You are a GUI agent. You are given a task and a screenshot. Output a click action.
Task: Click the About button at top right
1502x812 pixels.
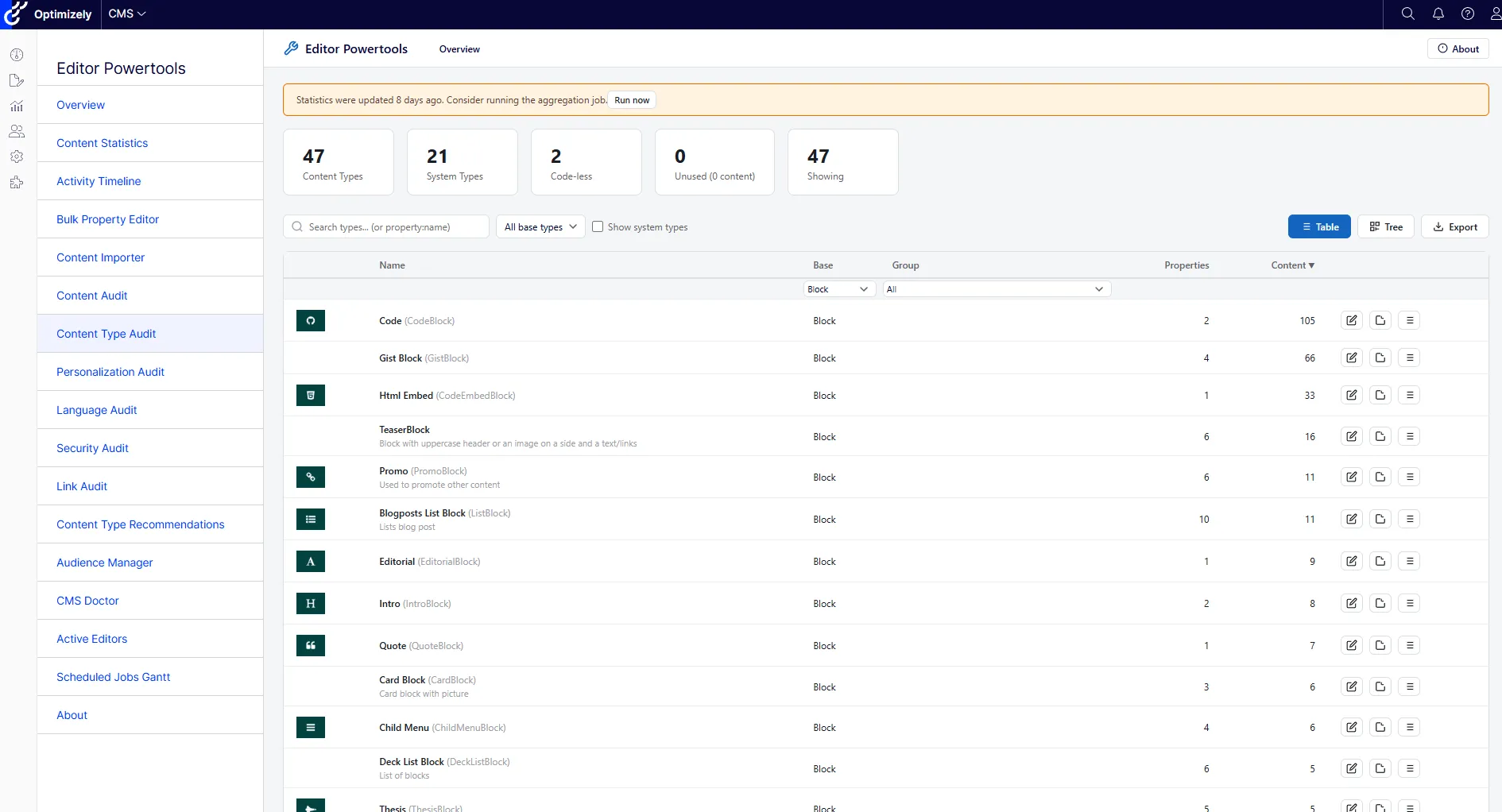click(1458, 48)
